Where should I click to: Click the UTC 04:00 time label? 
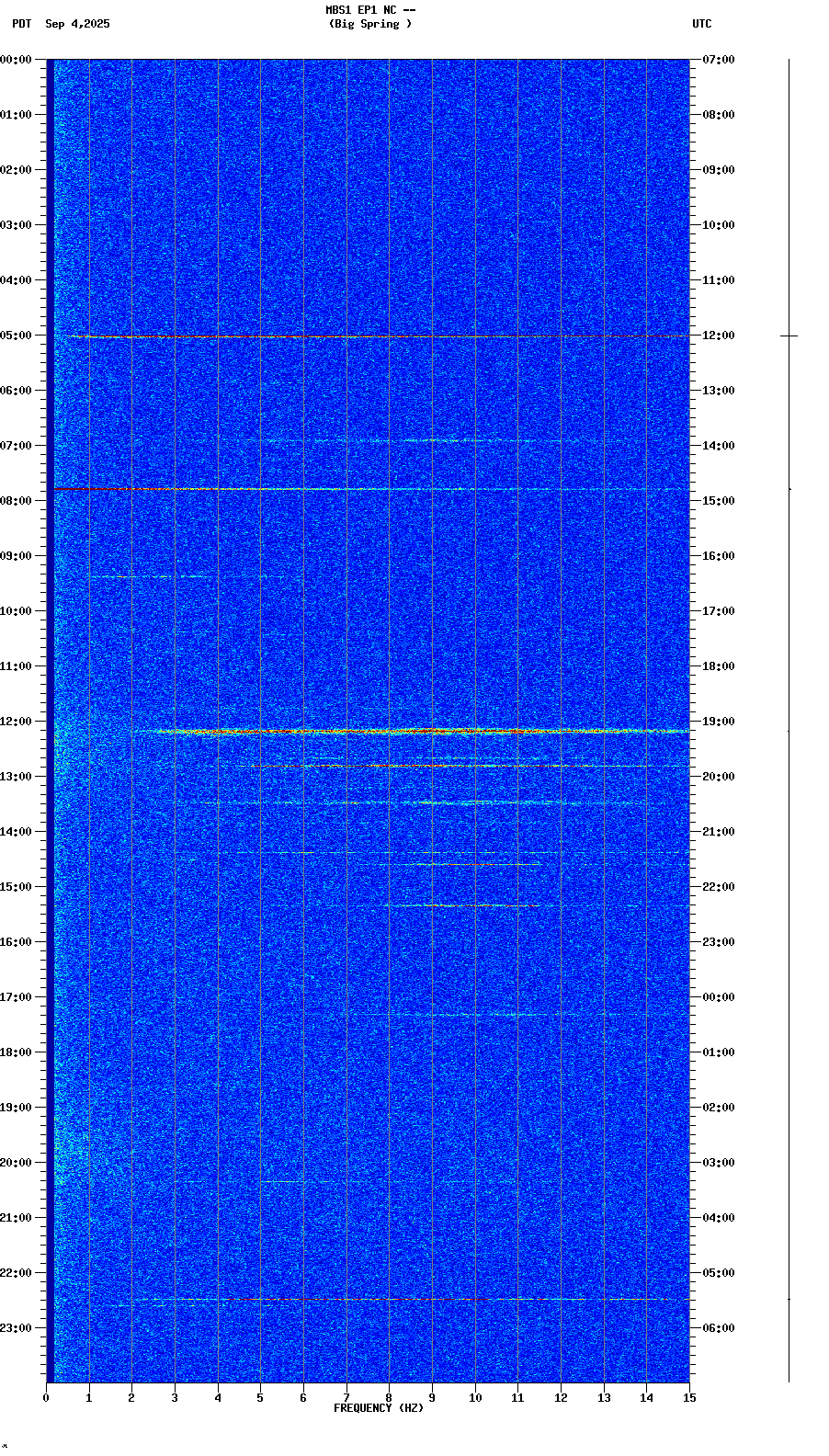point(719,1218)
